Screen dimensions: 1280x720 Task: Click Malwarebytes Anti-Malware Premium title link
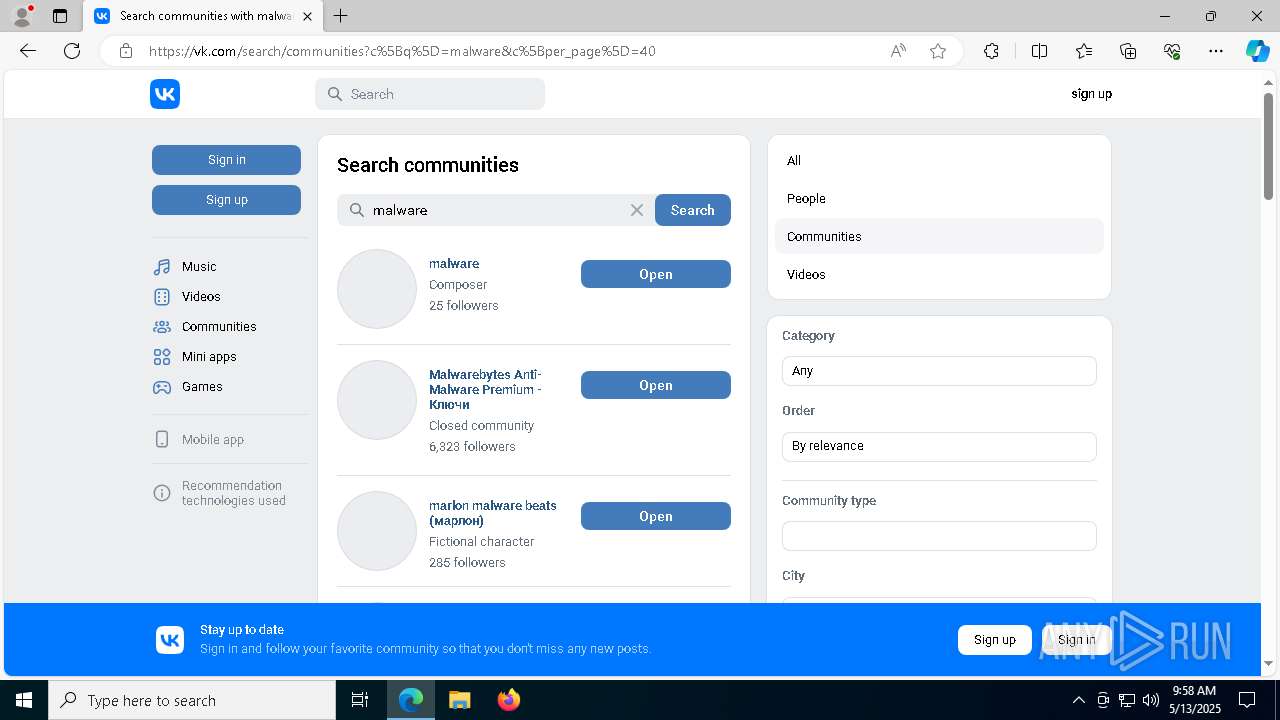(x=486, y=389)
